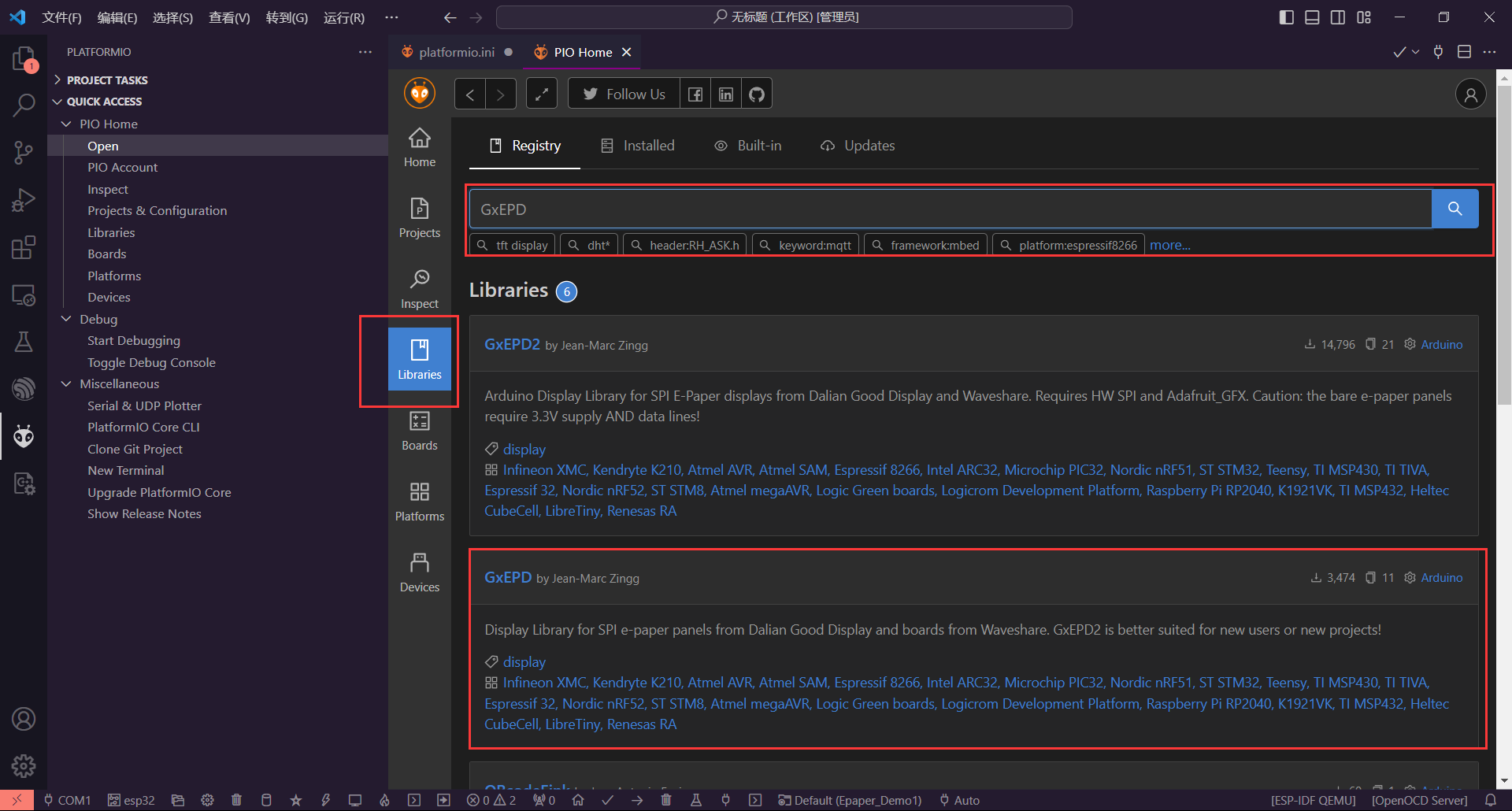Select Start Debugging in Quick Access
This screenshot has height=811, width=1512.
pos(134,340)
